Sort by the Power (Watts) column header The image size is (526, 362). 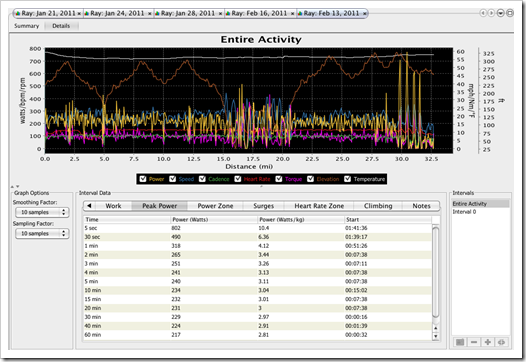click(x=214, y=219)
